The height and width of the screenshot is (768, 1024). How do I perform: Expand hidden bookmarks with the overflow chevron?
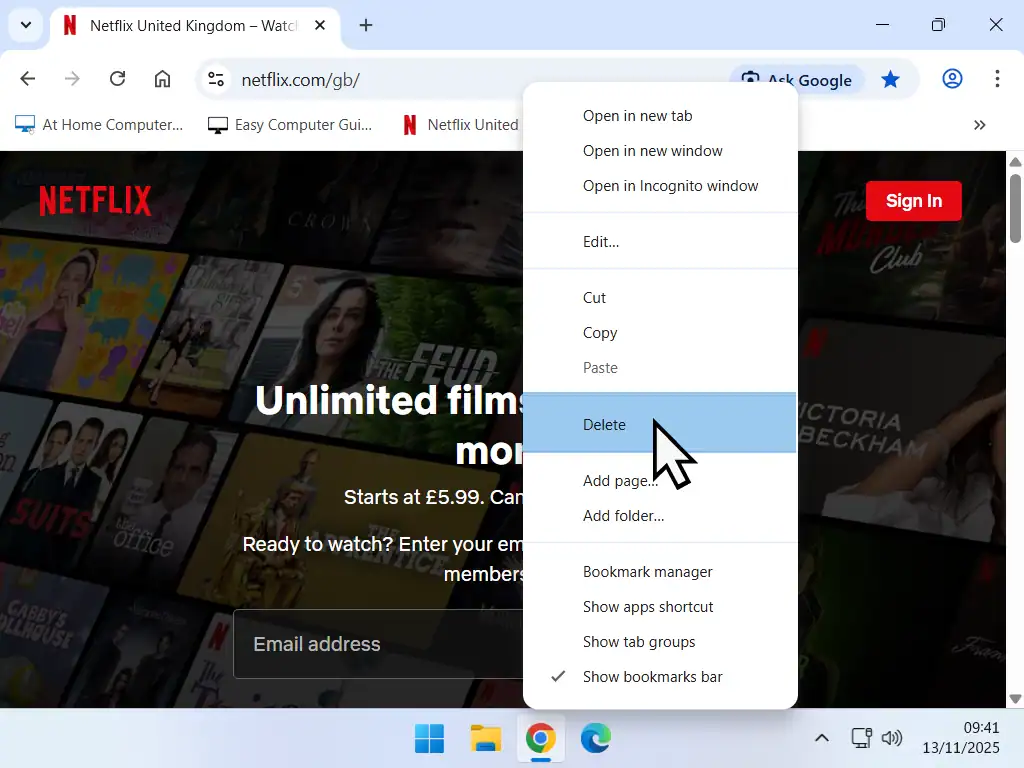[x=980, y=124]
